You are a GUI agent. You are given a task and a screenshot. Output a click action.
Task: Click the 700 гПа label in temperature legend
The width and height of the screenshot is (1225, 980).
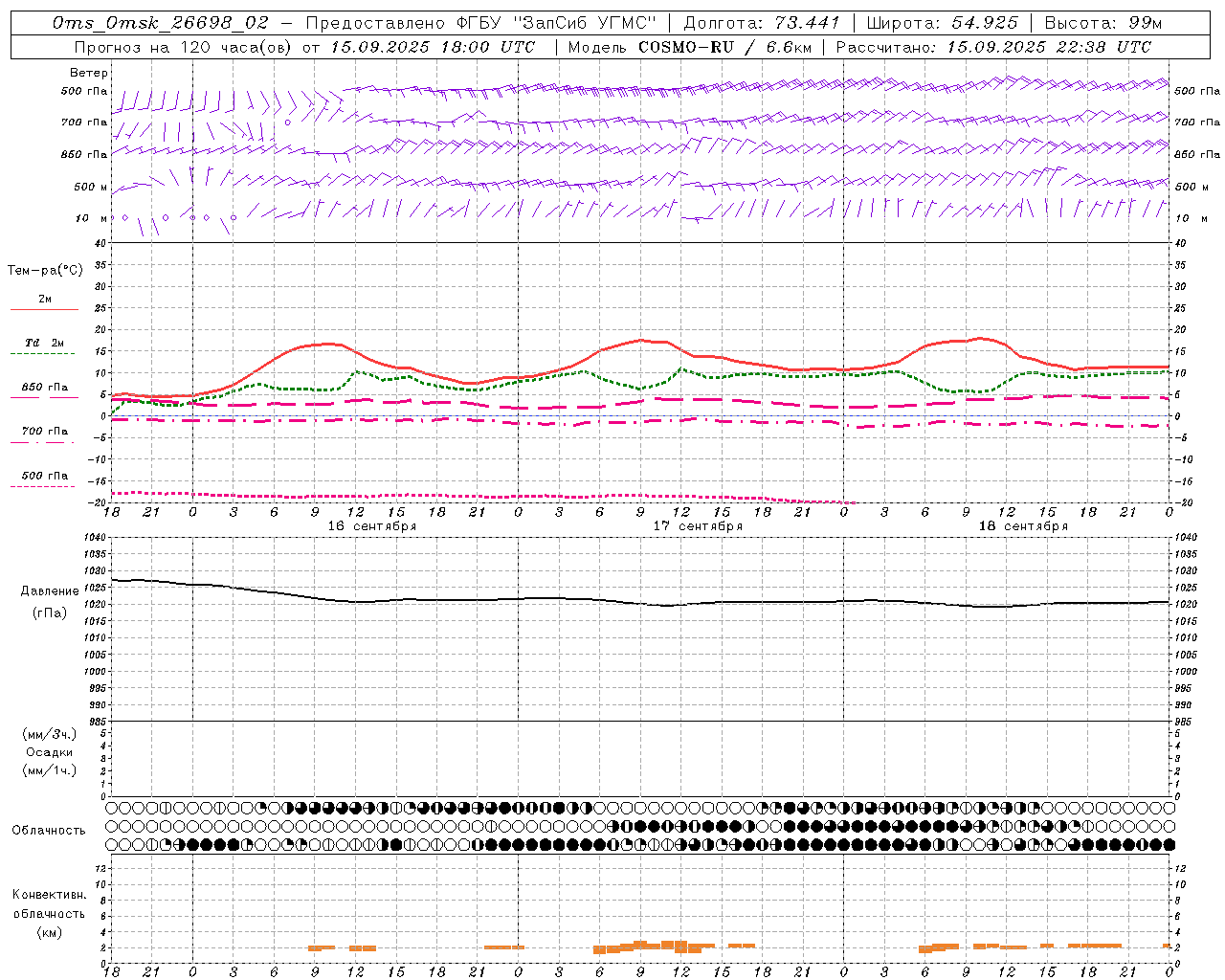[45, 431]
